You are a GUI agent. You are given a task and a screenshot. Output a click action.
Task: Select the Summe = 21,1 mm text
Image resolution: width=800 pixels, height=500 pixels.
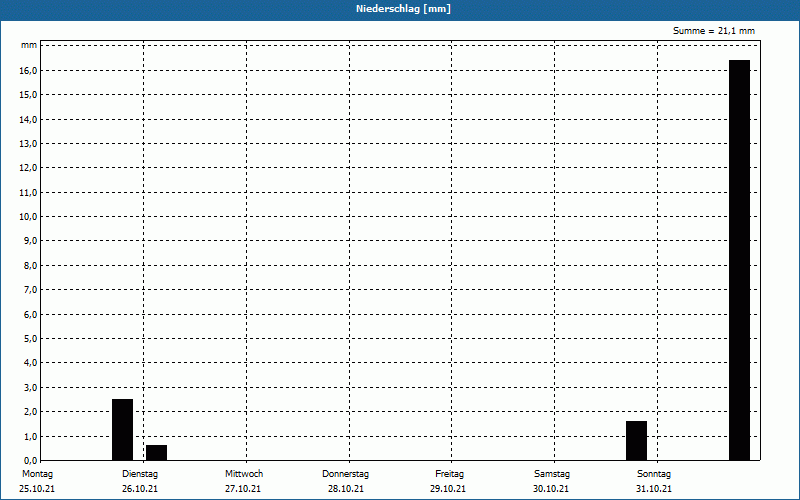click(714, 31)
